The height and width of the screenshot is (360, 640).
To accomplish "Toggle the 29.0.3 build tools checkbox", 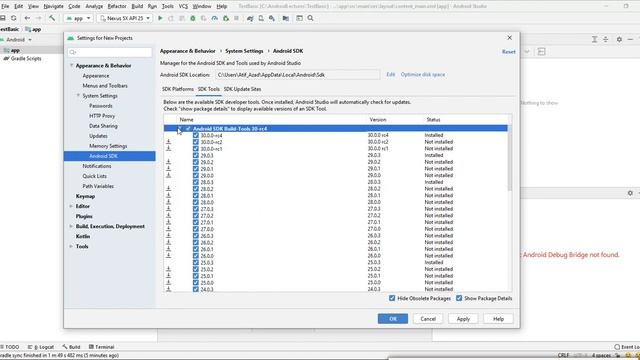I will pyautogui.click(x=196, y=155).
